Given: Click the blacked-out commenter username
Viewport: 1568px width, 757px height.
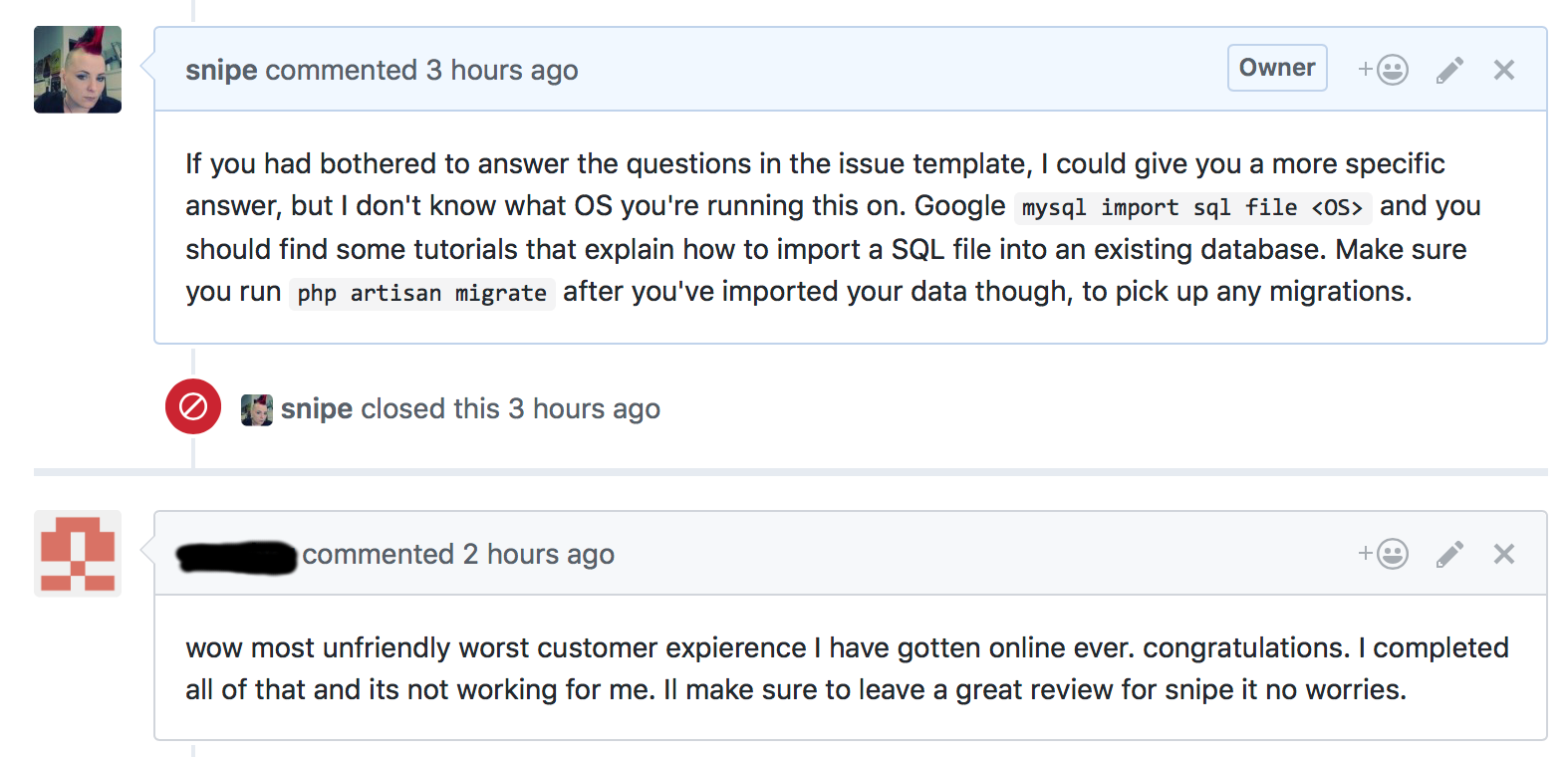Looking at the screenshot, I should click(x=237, y=556).
